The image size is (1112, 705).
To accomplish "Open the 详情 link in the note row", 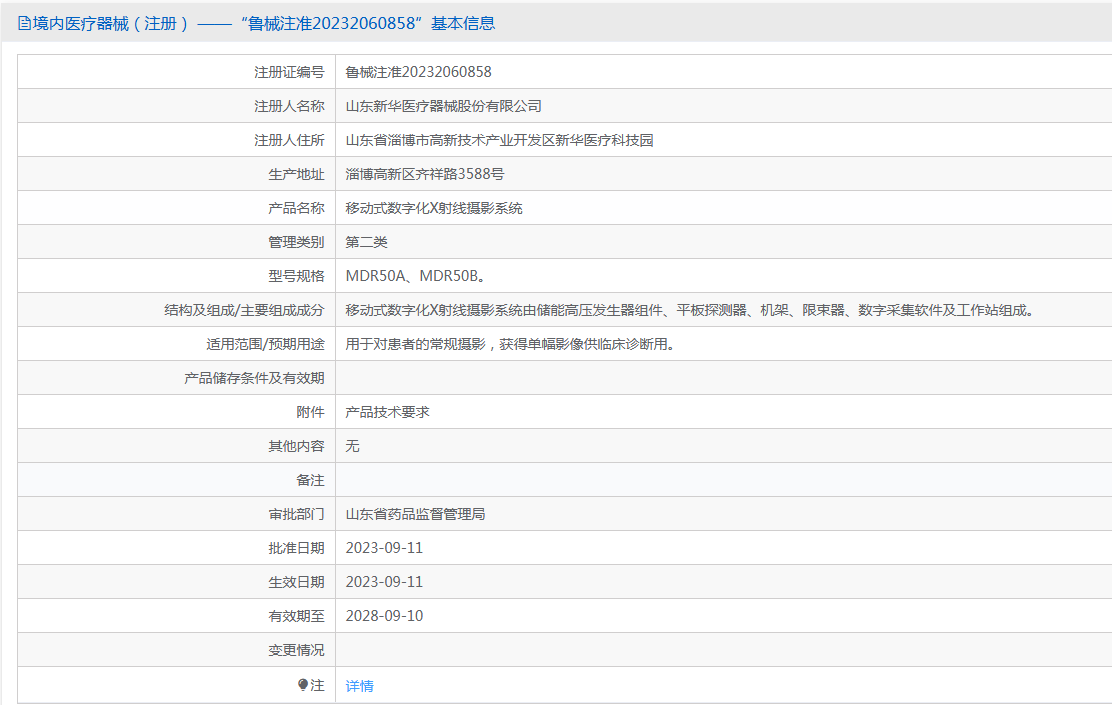I will coord(359,686).
